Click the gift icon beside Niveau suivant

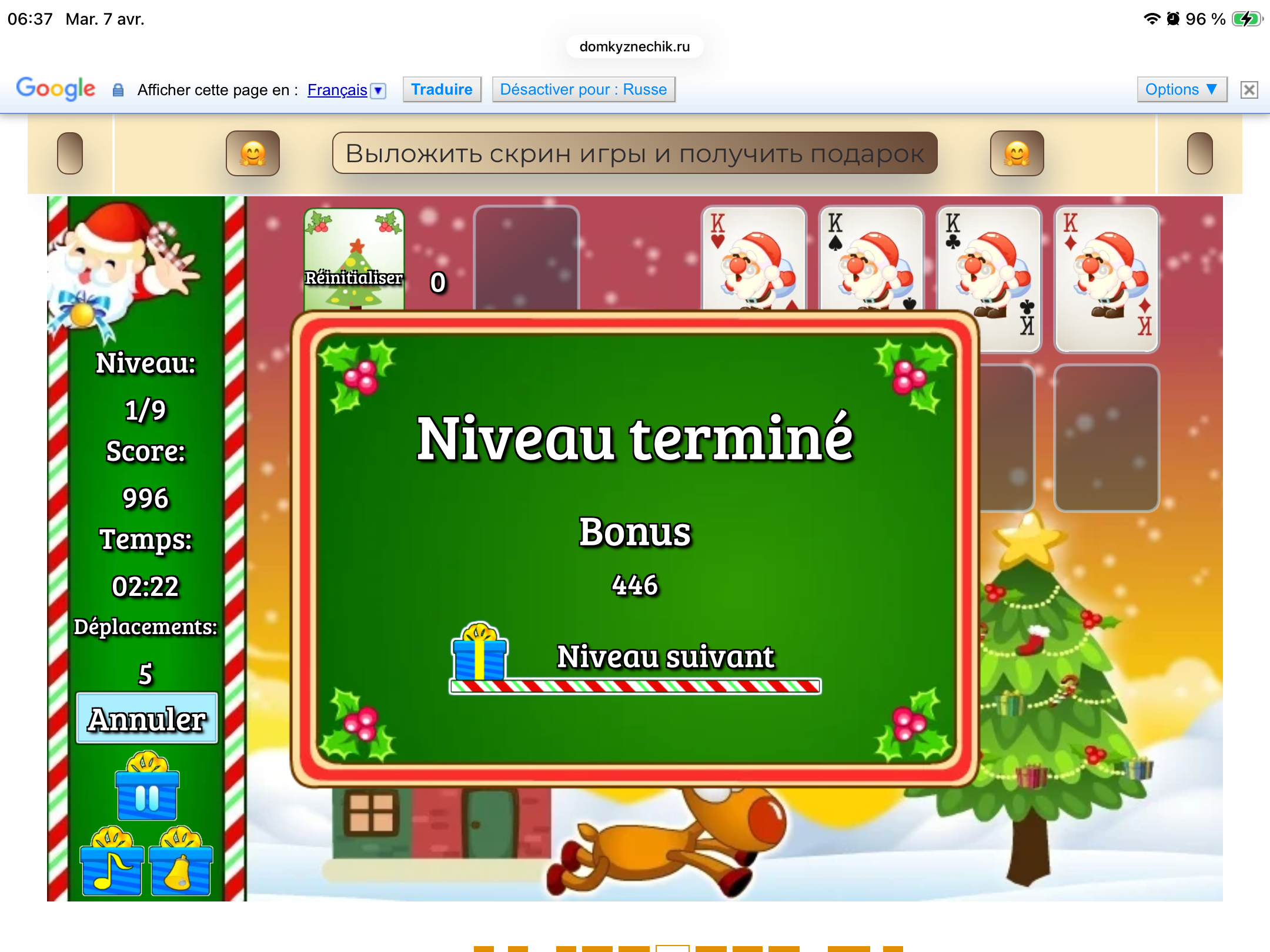pyautogui.click(x=479, y=652)
